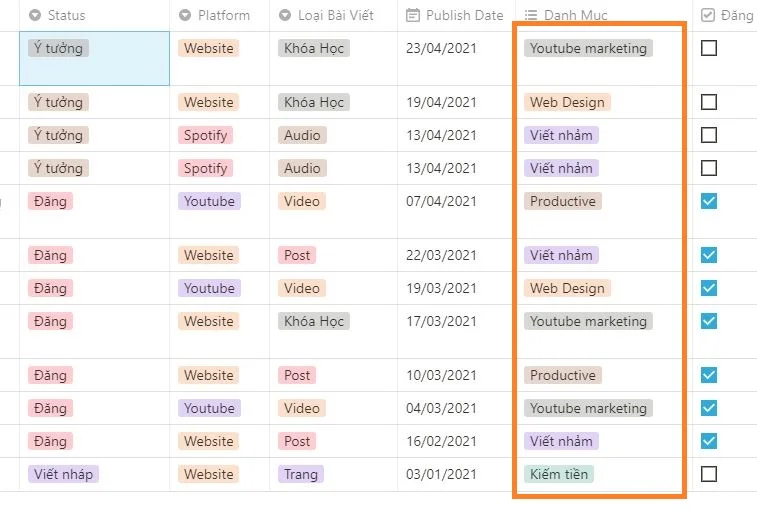Click Post tag in 16/02/2021 row
Image resolution: width=757 pixels, height=509 pixels.
[x=297, y=441]
